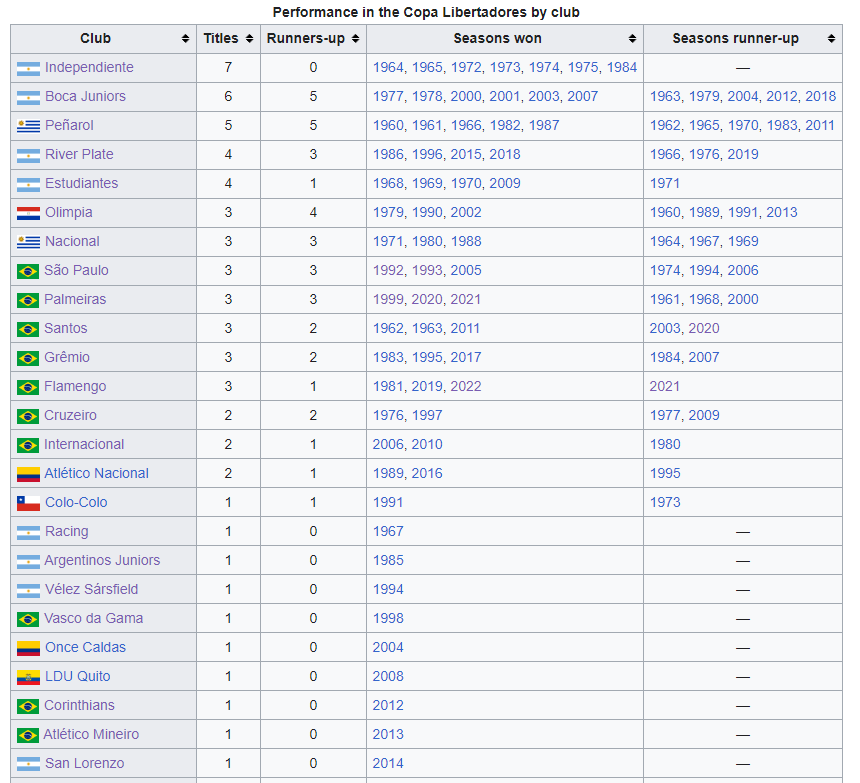Viewport: 860px width, 783px height.
Task: Open the Atlético Mineiro club link
Action: coord(91,735)
